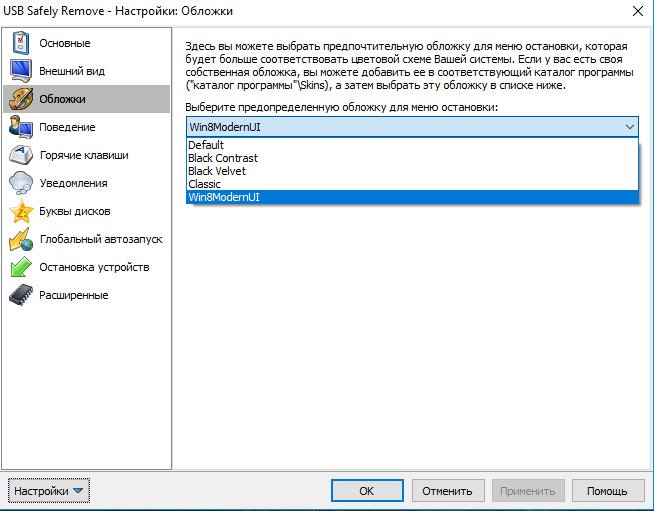654x511 pixels.
Task: Click the Обложки palette icon
Action: tap(21, 99)
